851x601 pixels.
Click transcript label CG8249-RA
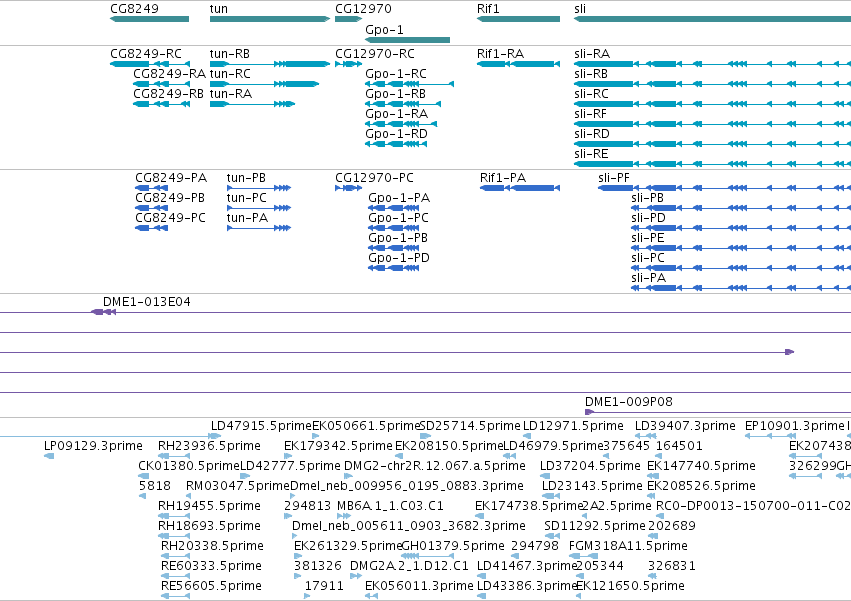pos(169,73)
